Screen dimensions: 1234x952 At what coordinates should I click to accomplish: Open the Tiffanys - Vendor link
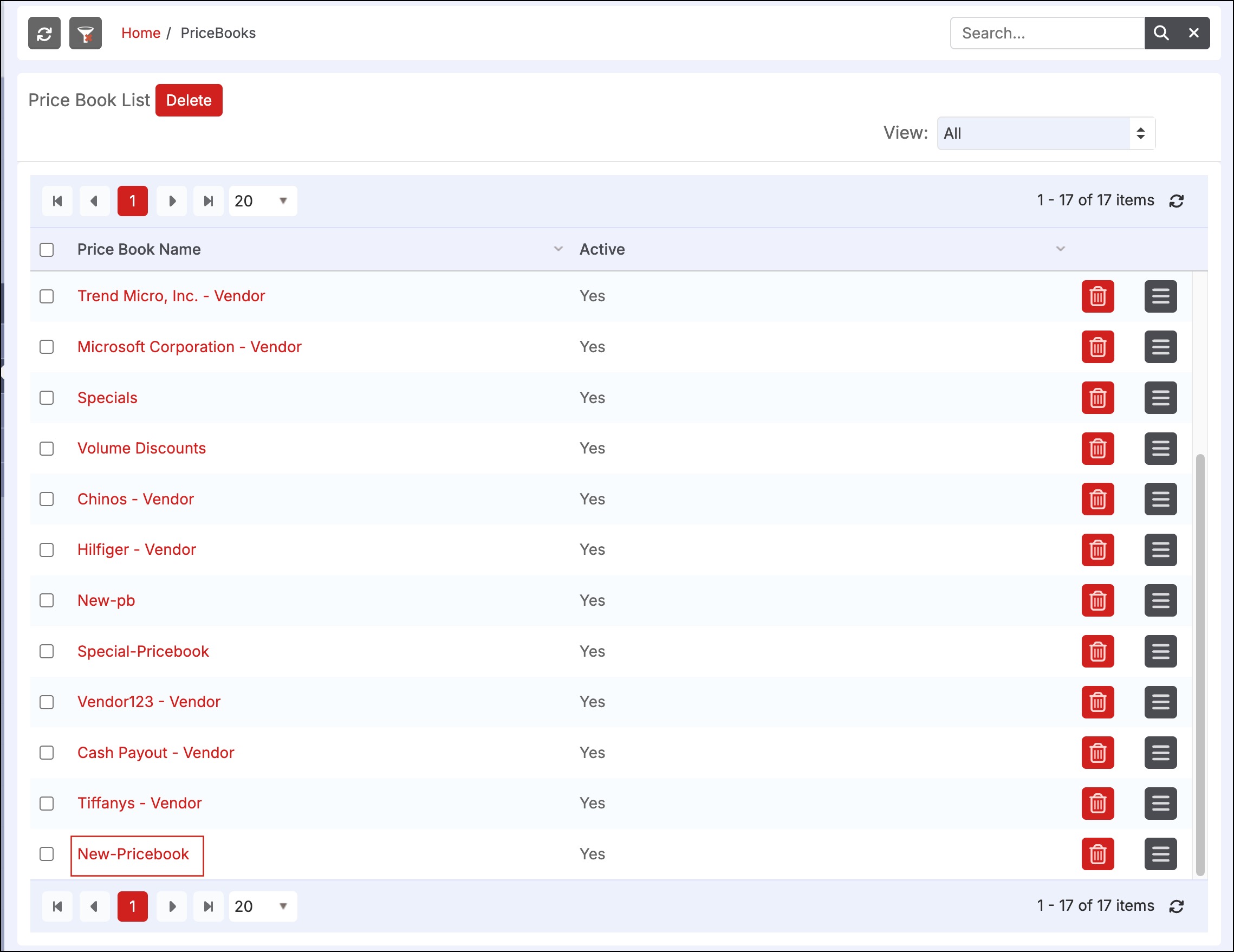pos(140,804)
